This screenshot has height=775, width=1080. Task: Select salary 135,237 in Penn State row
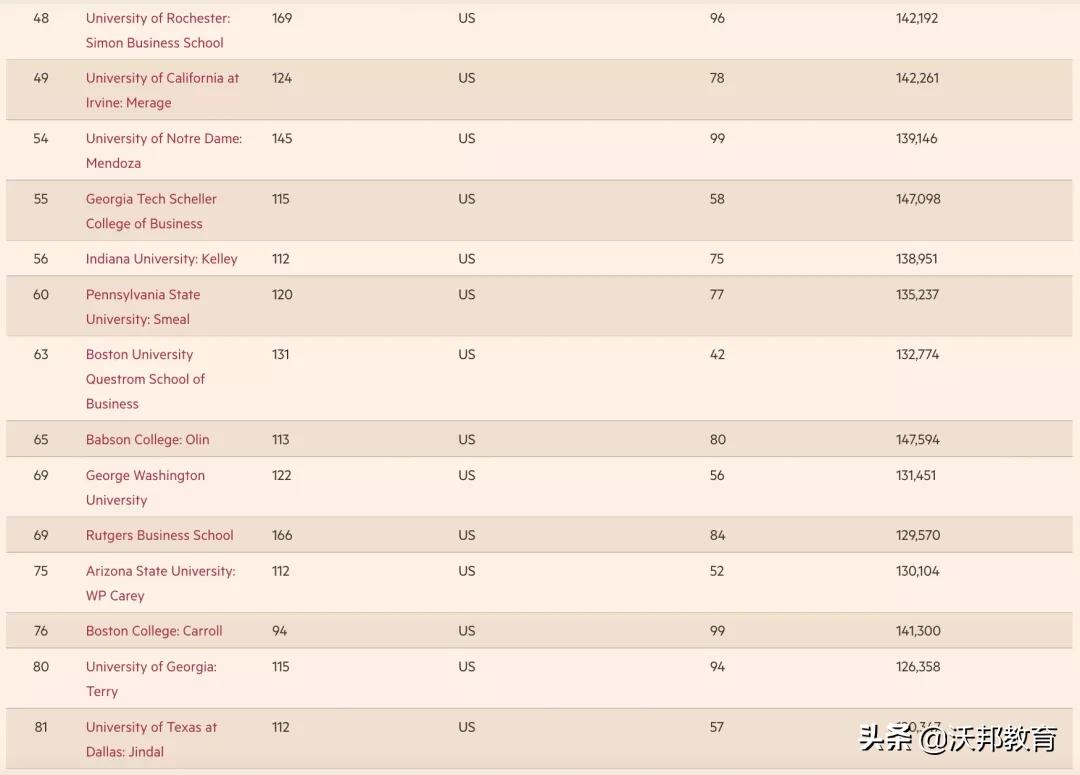click(917, 295)
